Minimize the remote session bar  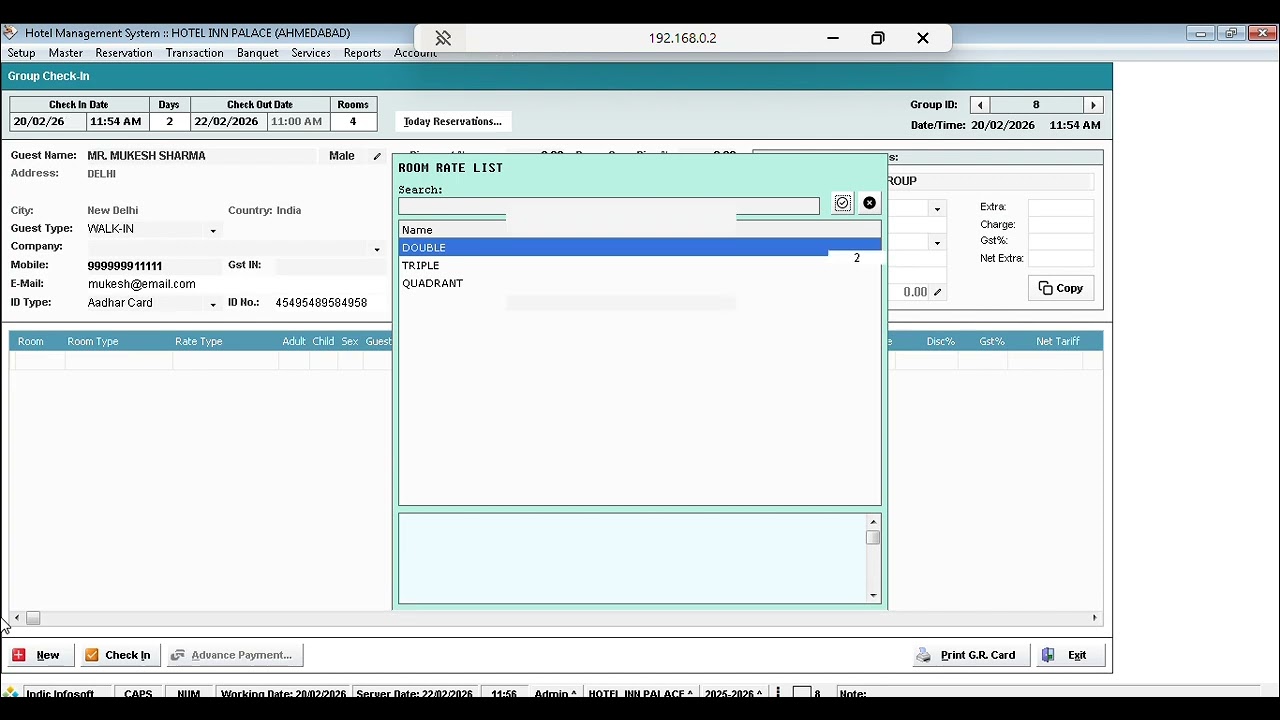[x=832, y=38]
